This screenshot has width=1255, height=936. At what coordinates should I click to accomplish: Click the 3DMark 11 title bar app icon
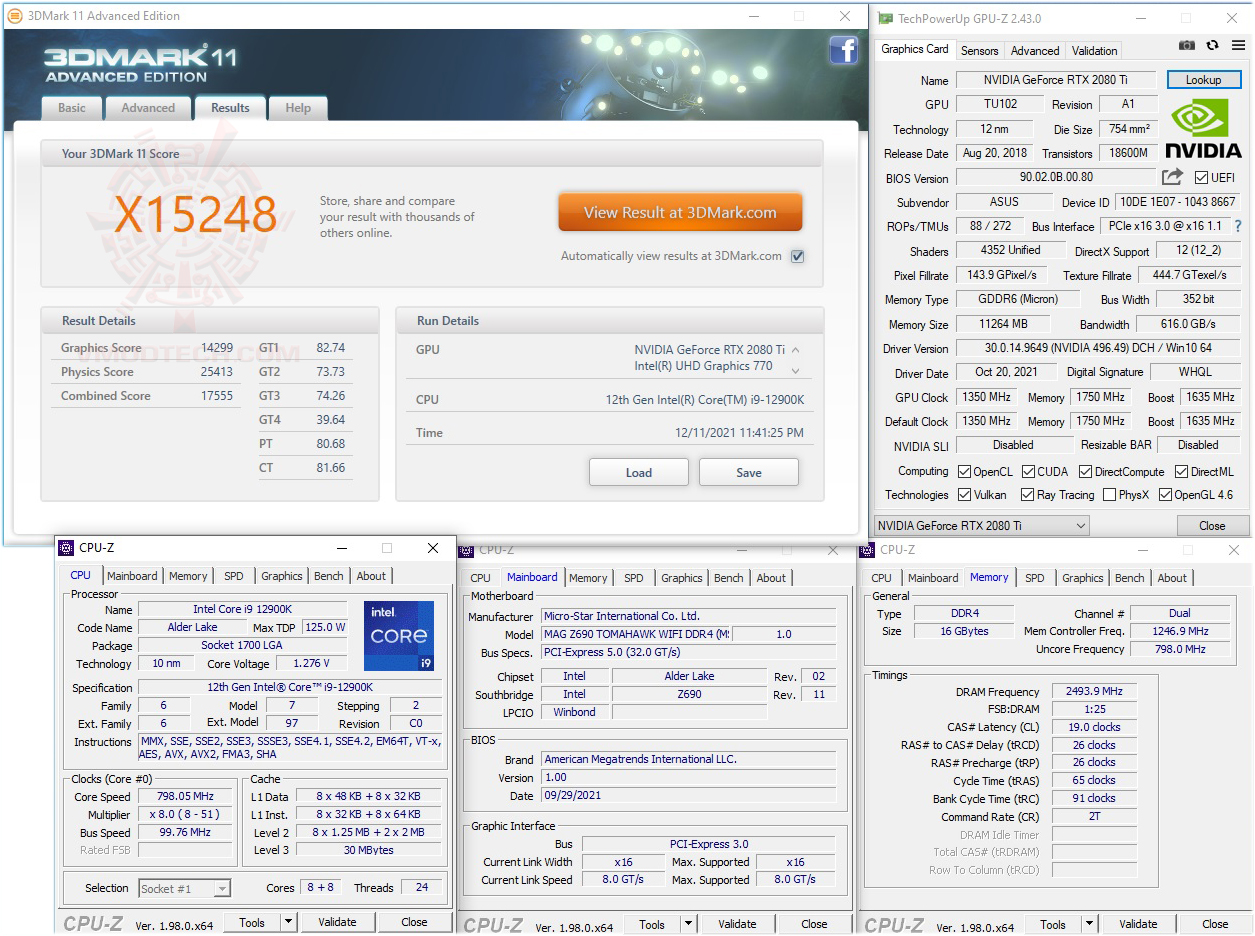click(x=15, y=16)
